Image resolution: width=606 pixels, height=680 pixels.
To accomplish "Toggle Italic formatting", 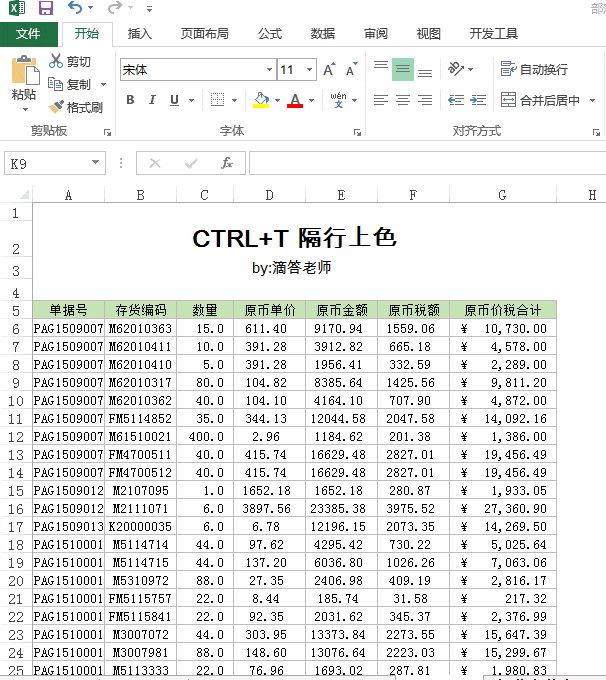I will [x=152, y=100].
